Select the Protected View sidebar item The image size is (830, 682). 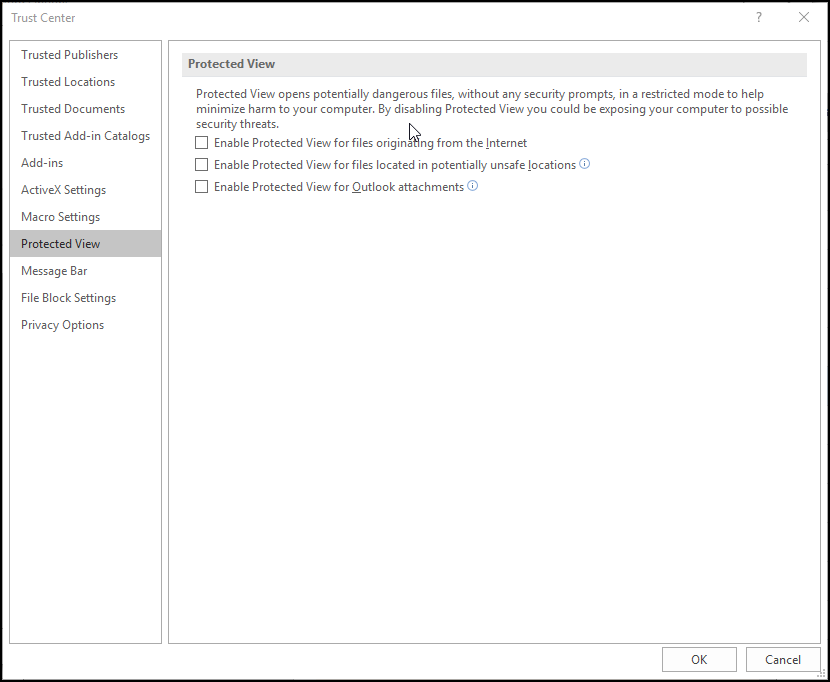pos(61,244)
